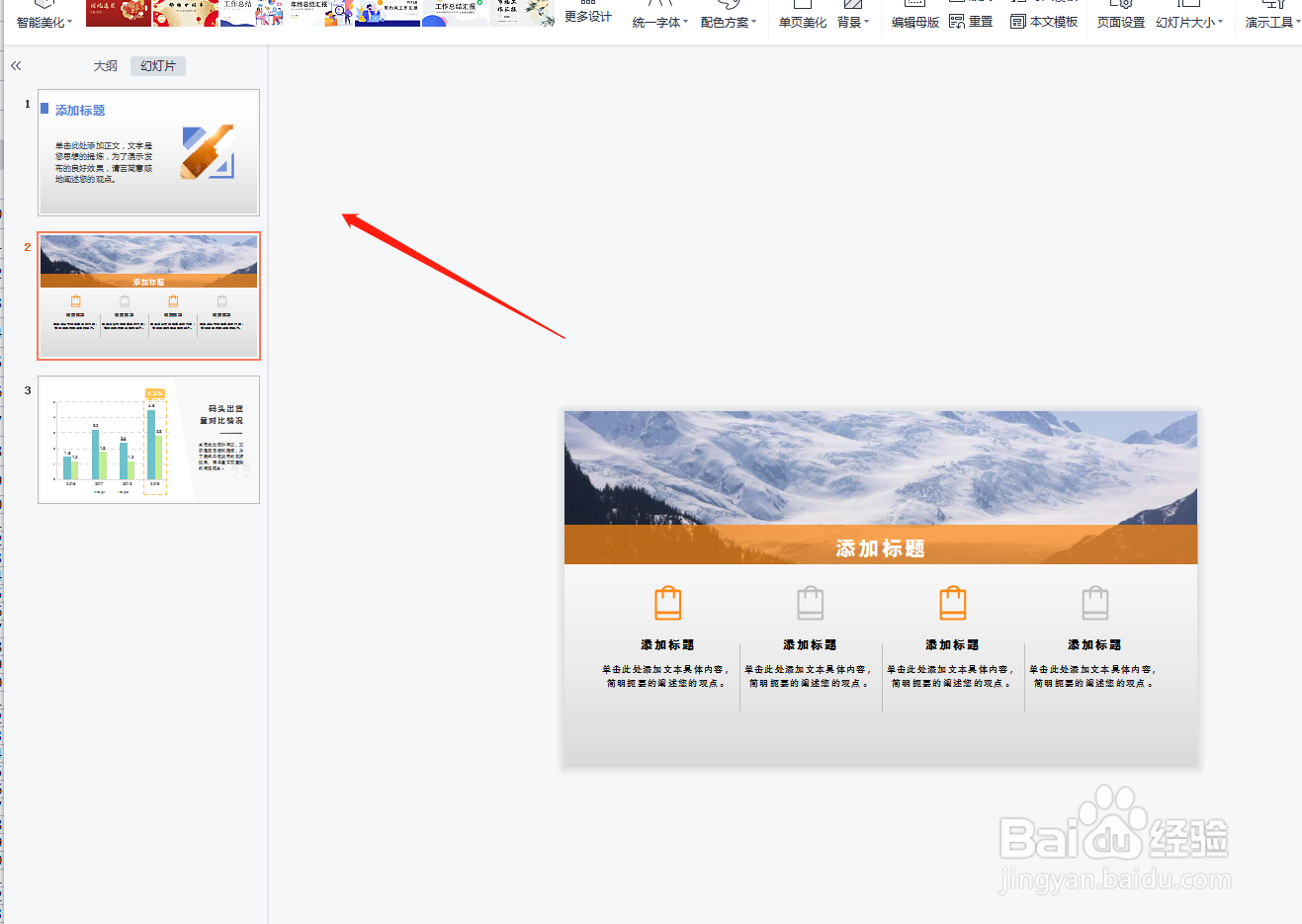Switch to the 大纲 outline tab

tap(106, 66)
